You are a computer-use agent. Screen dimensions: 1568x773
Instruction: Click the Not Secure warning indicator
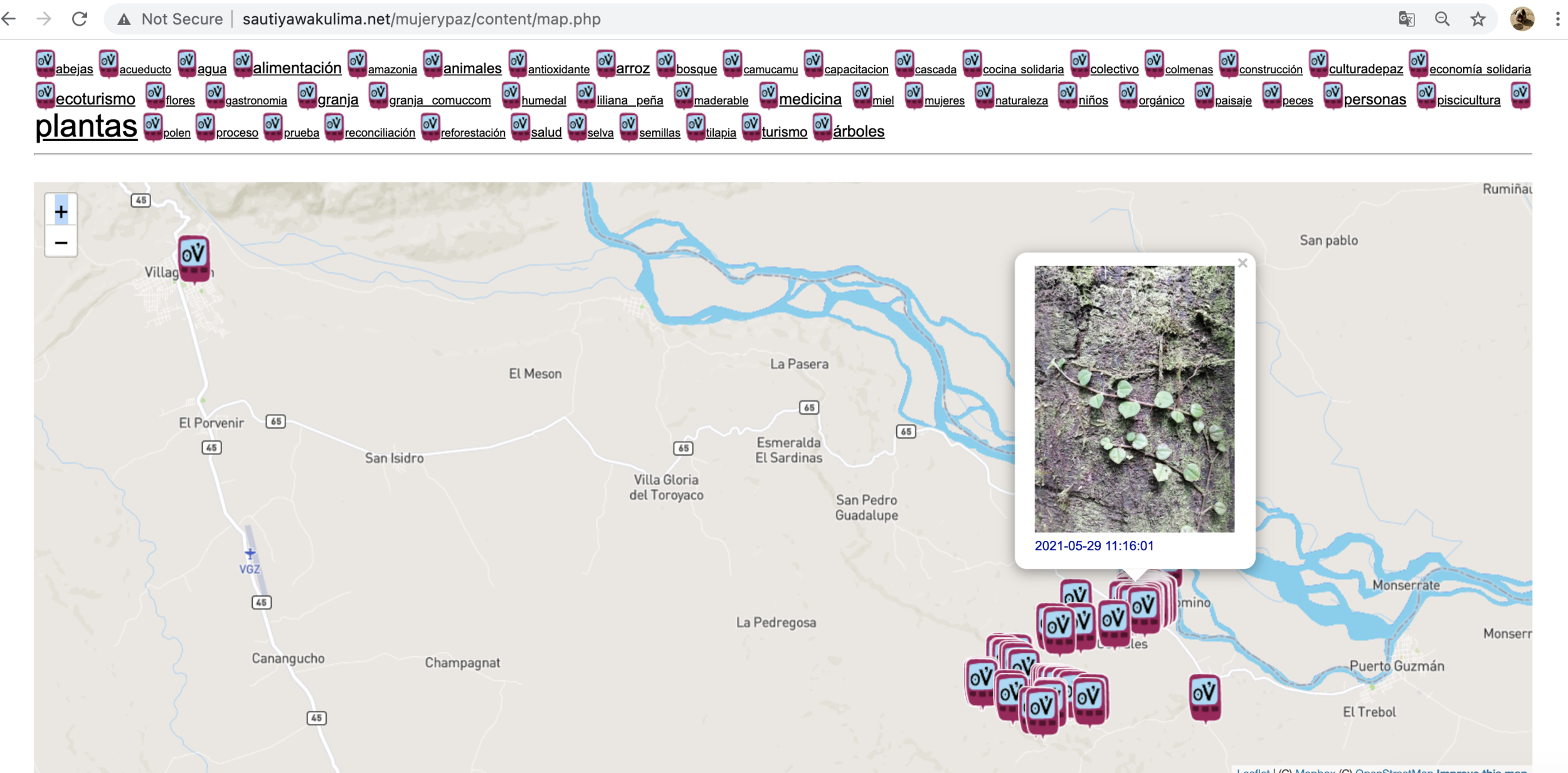171,19
